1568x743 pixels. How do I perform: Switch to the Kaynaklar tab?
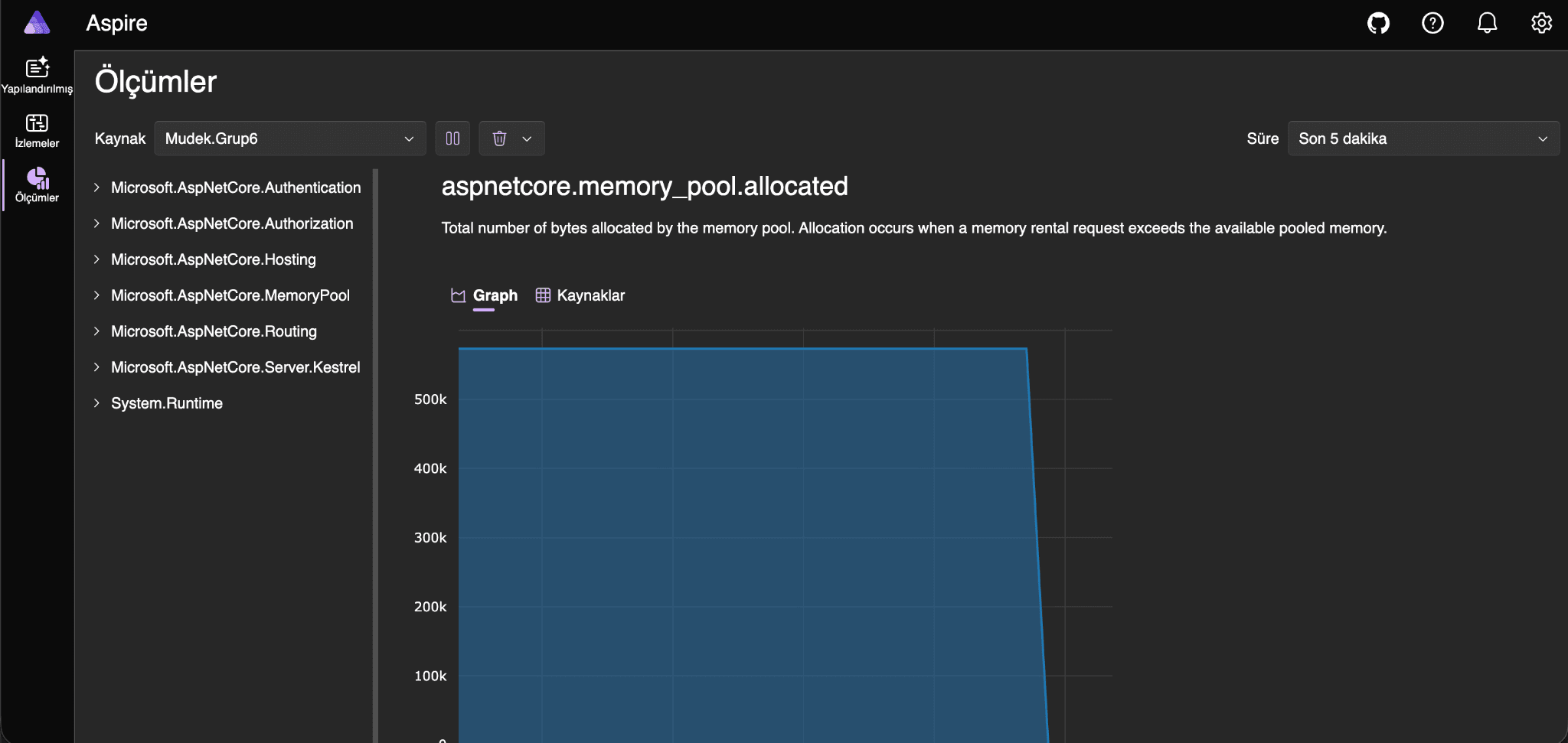coord(580,295)
